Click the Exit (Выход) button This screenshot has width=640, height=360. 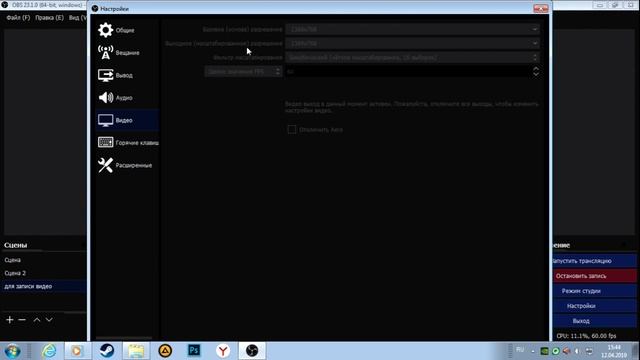pyautogui.click(x=594, y=321)
